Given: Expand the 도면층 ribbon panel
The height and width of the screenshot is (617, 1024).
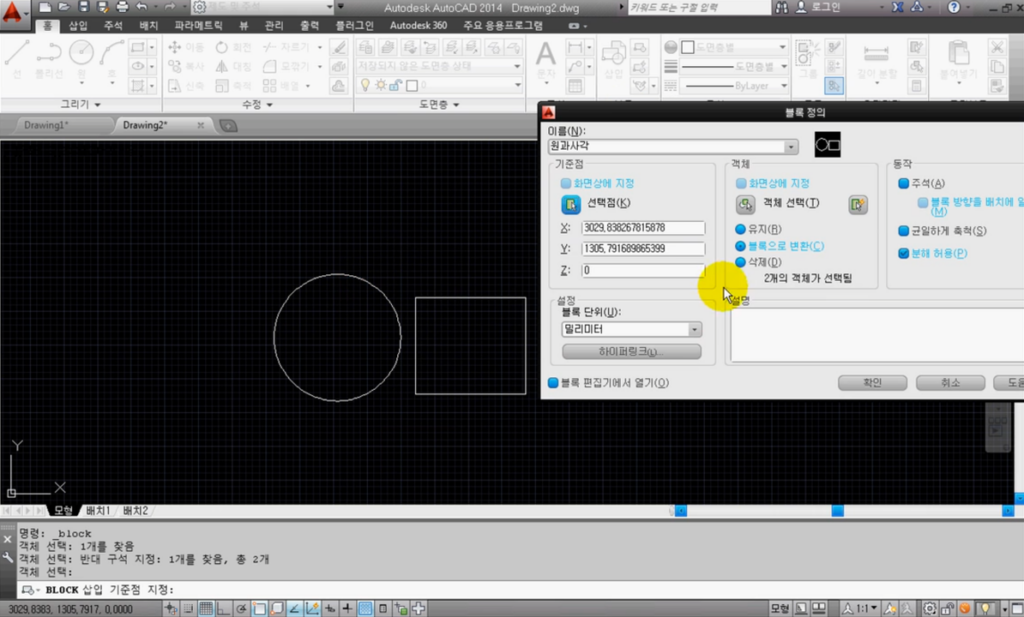Looking at the screenshot, I should click(x=439, y=104).
